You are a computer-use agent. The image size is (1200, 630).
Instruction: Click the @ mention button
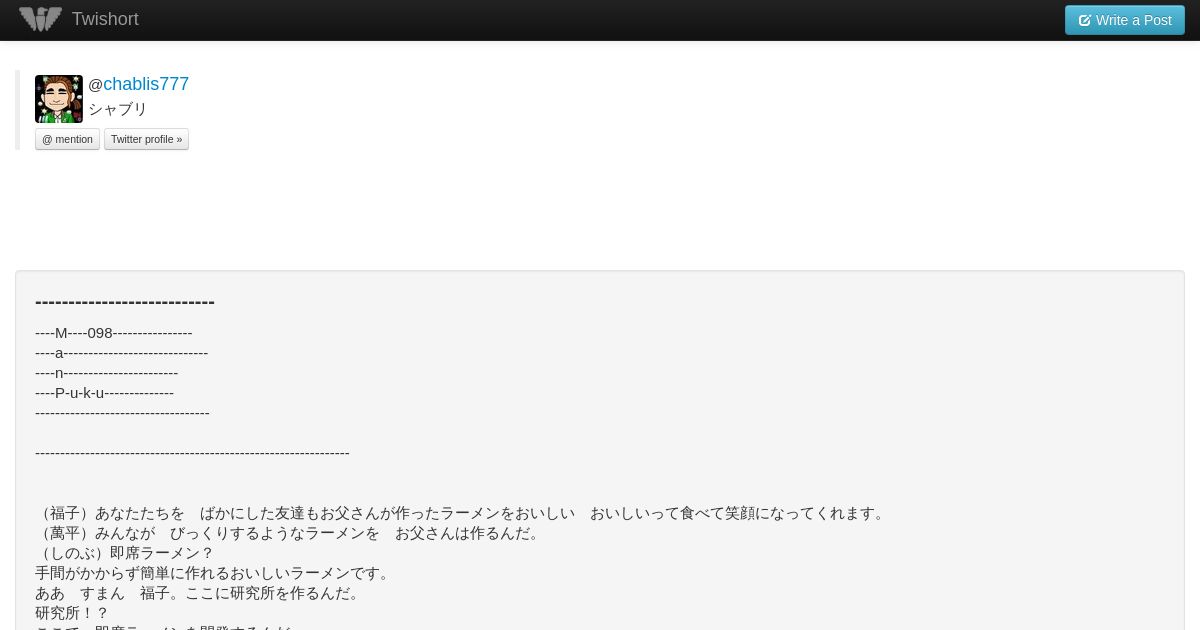click(67, 139)
